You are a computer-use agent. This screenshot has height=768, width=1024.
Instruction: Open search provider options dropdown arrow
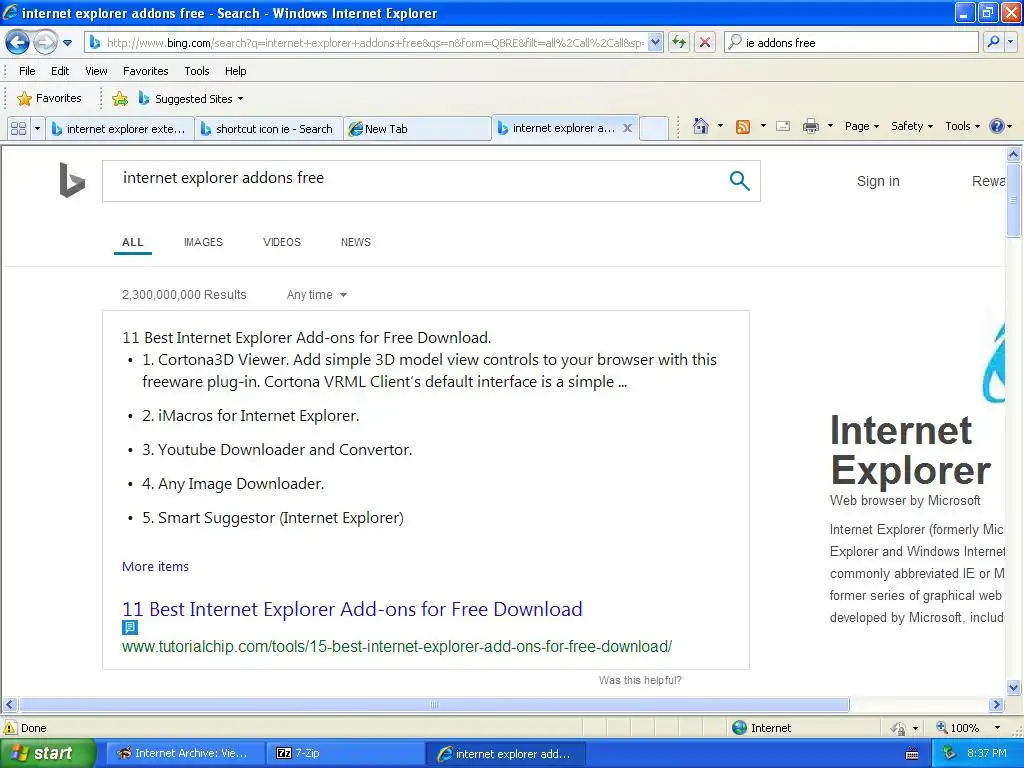[1011, 43]
